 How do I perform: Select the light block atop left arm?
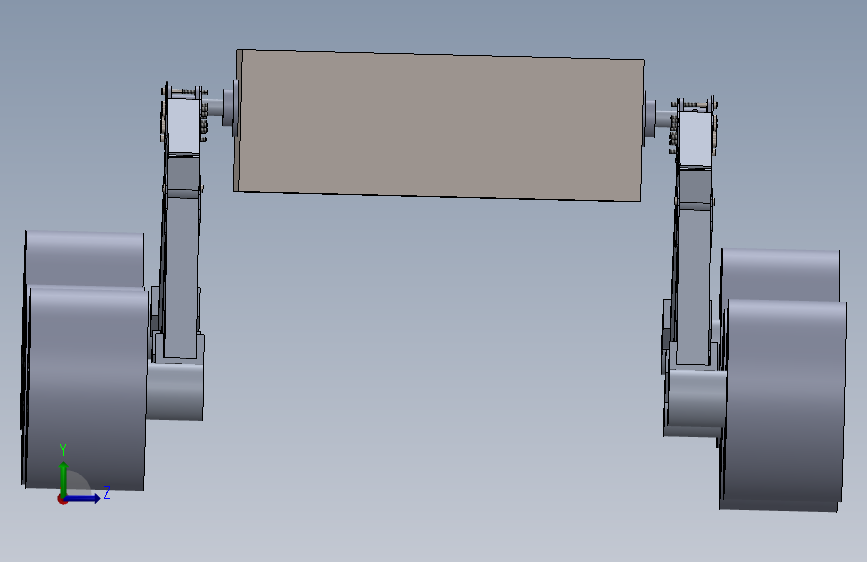[182, 126]
